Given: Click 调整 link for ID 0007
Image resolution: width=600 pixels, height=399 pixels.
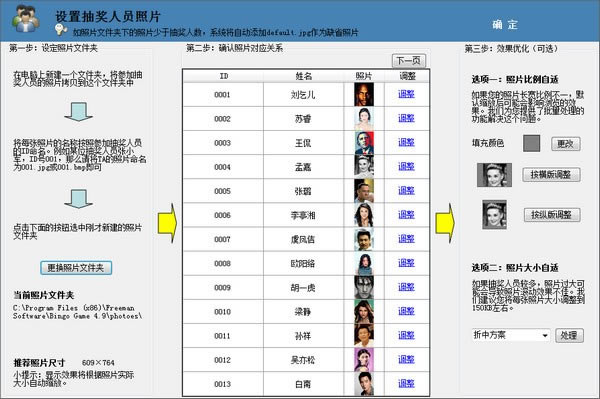Looking at the screenshot, I should (x=406, y=239).
